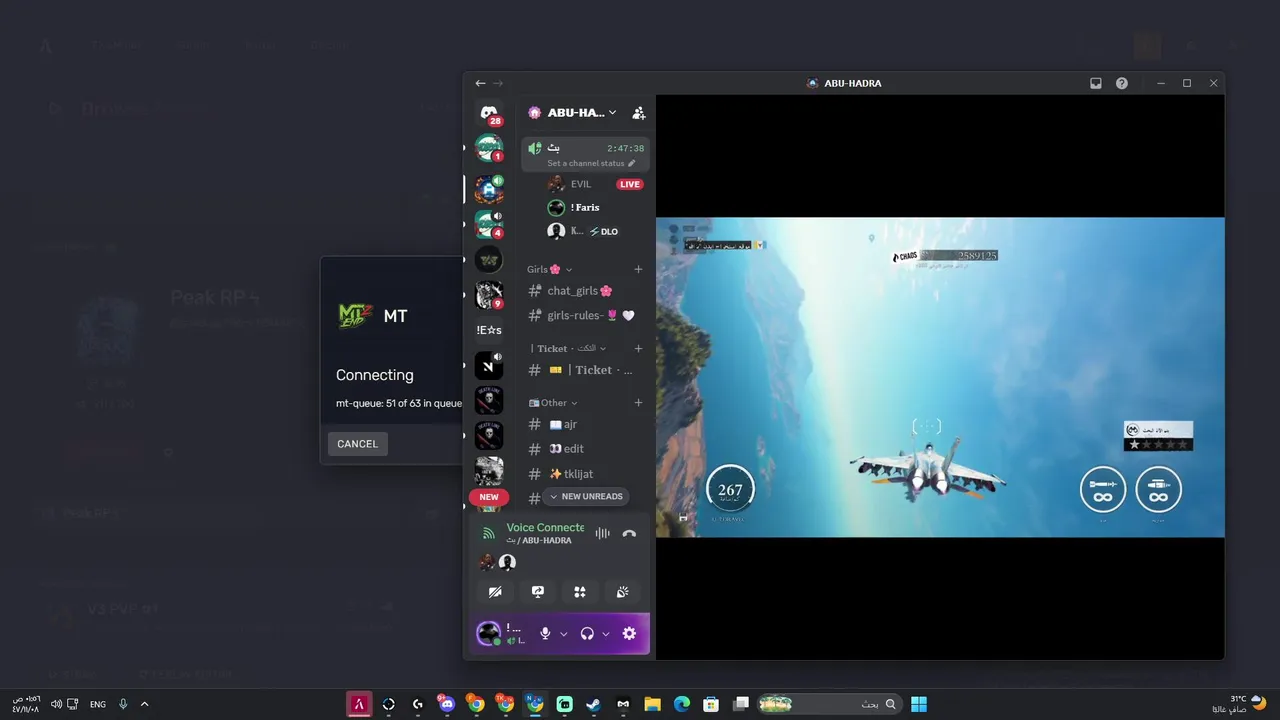The height and width of the screenshot is (720, 1280).
Task: Deafen audio with the headphones button
Action: [x=587, y=633]
